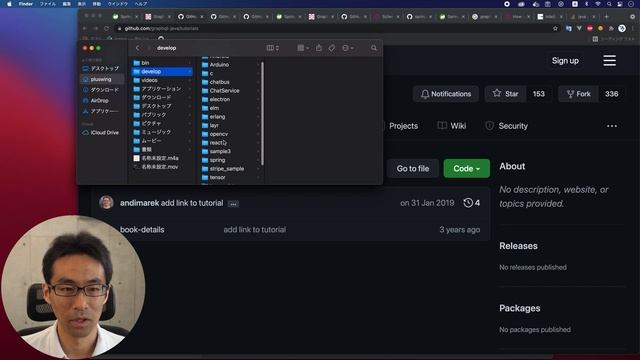Open the repository tabs overflow ellipsis
This screenshot has width=640, height=360.
point(612,126)
